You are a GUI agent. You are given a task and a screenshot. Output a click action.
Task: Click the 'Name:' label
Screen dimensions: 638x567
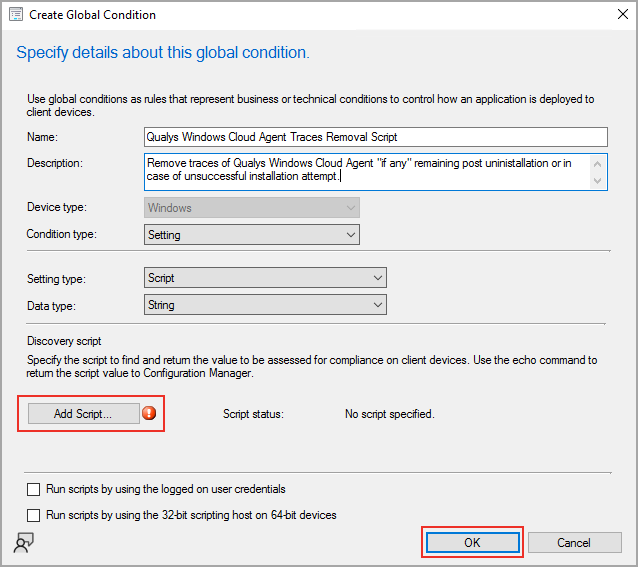click(42, 137)
